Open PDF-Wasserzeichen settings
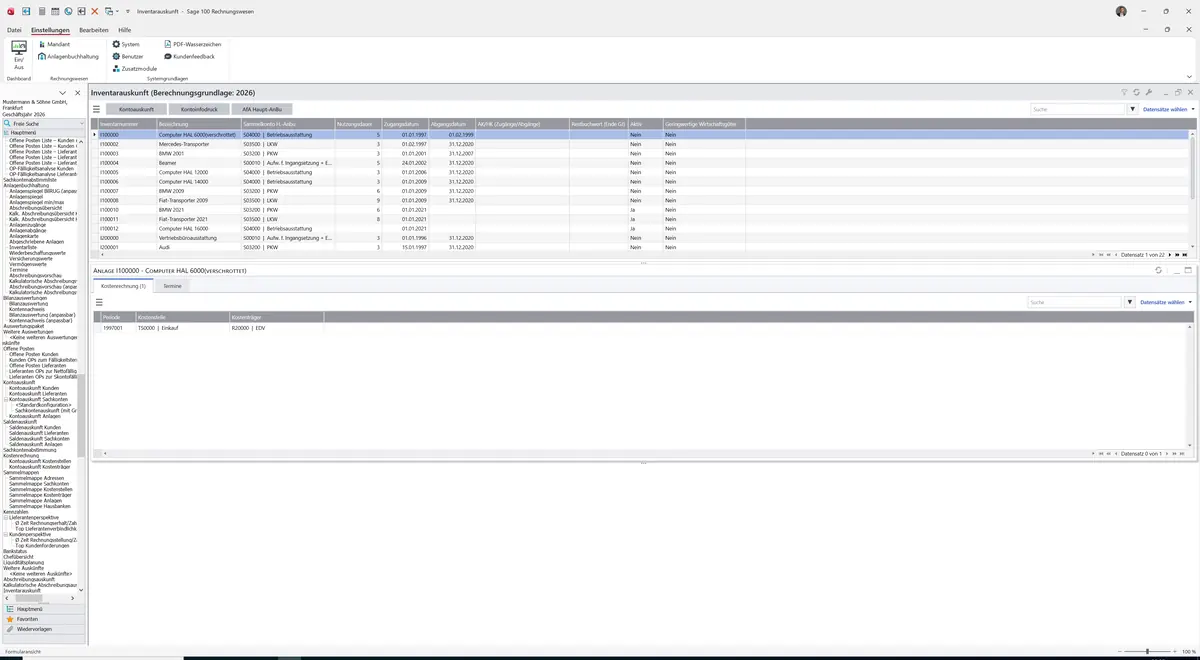Image resolution: width=1200 pixels, height=660 pixels. coord(193,44)
